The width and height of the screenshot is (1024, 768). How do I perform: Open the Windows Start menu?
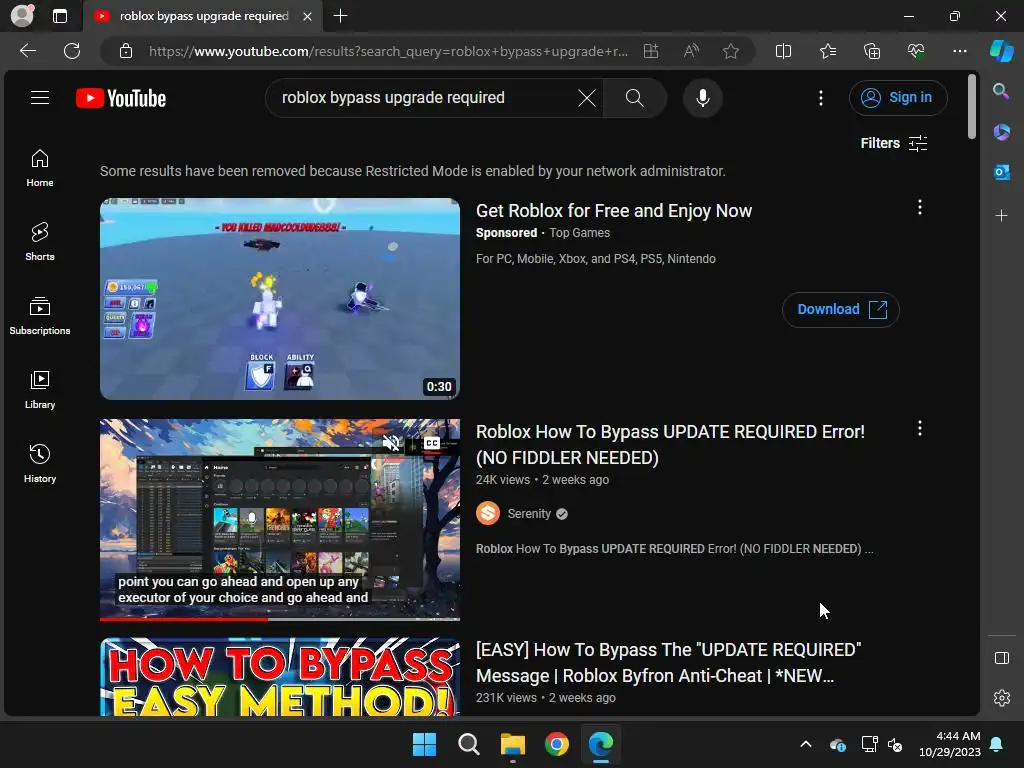pyautogui.click(x=424, y=744)
